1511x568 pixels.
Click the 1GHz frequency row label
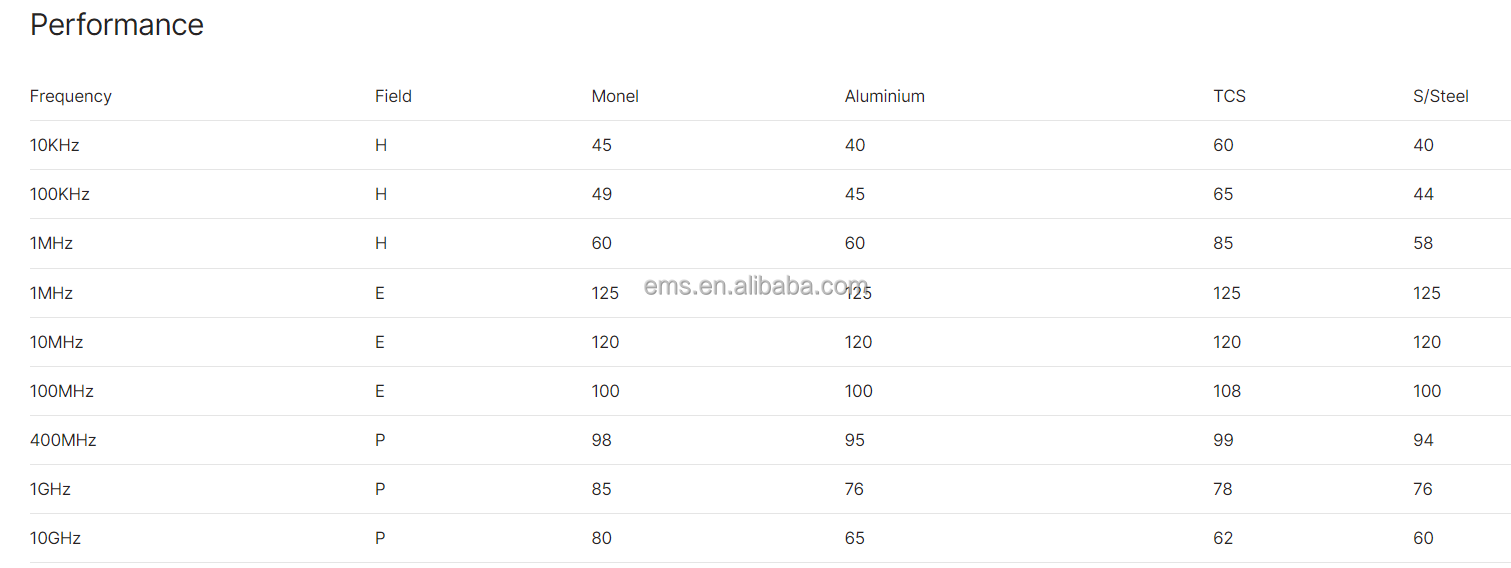(x=50, y=489)
